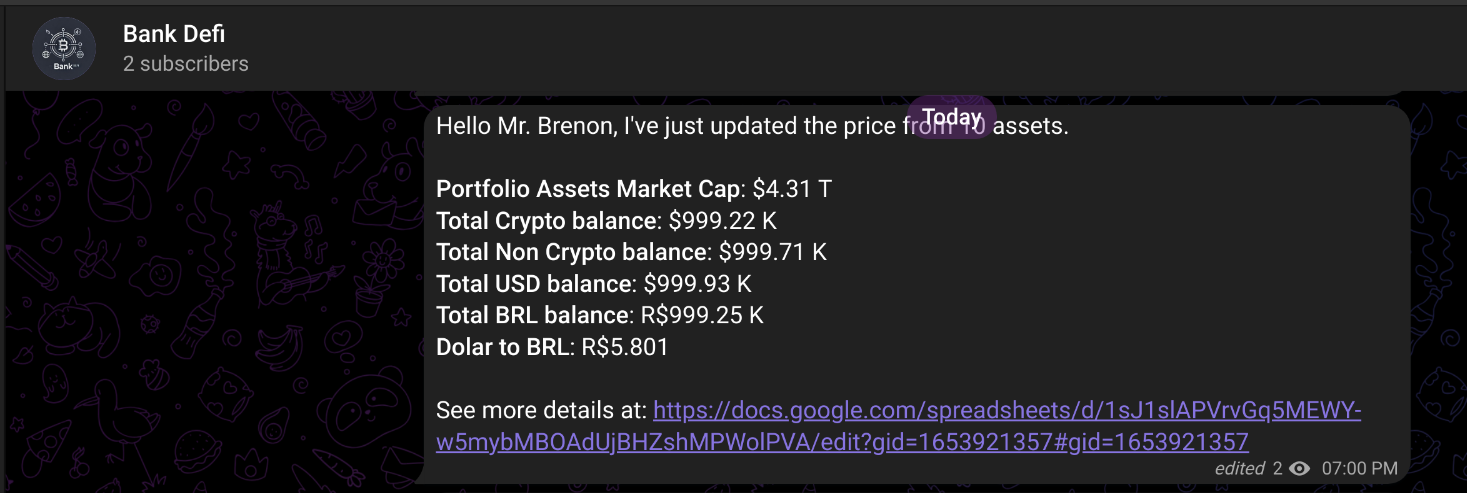Click the Bank Defi channel title
This screenshot has height=493, width=1467.
(173, 34)
